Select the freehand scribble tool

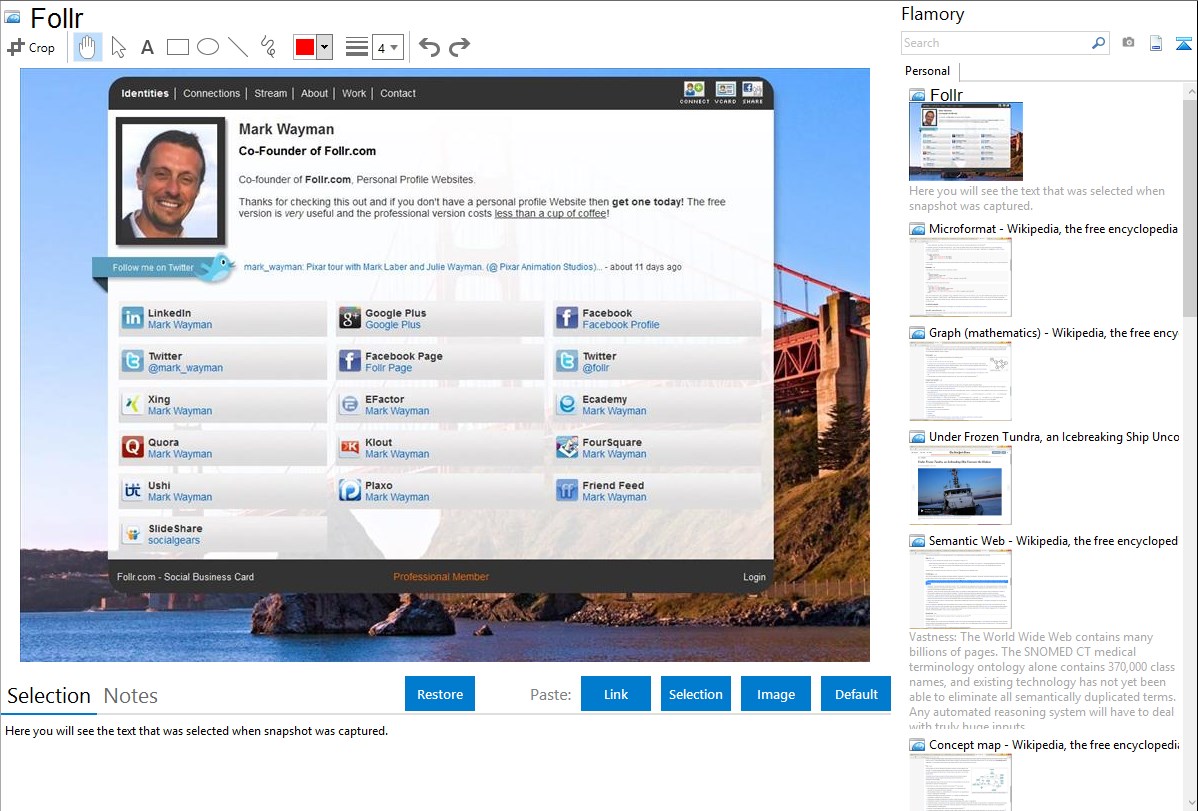[267, 47]
